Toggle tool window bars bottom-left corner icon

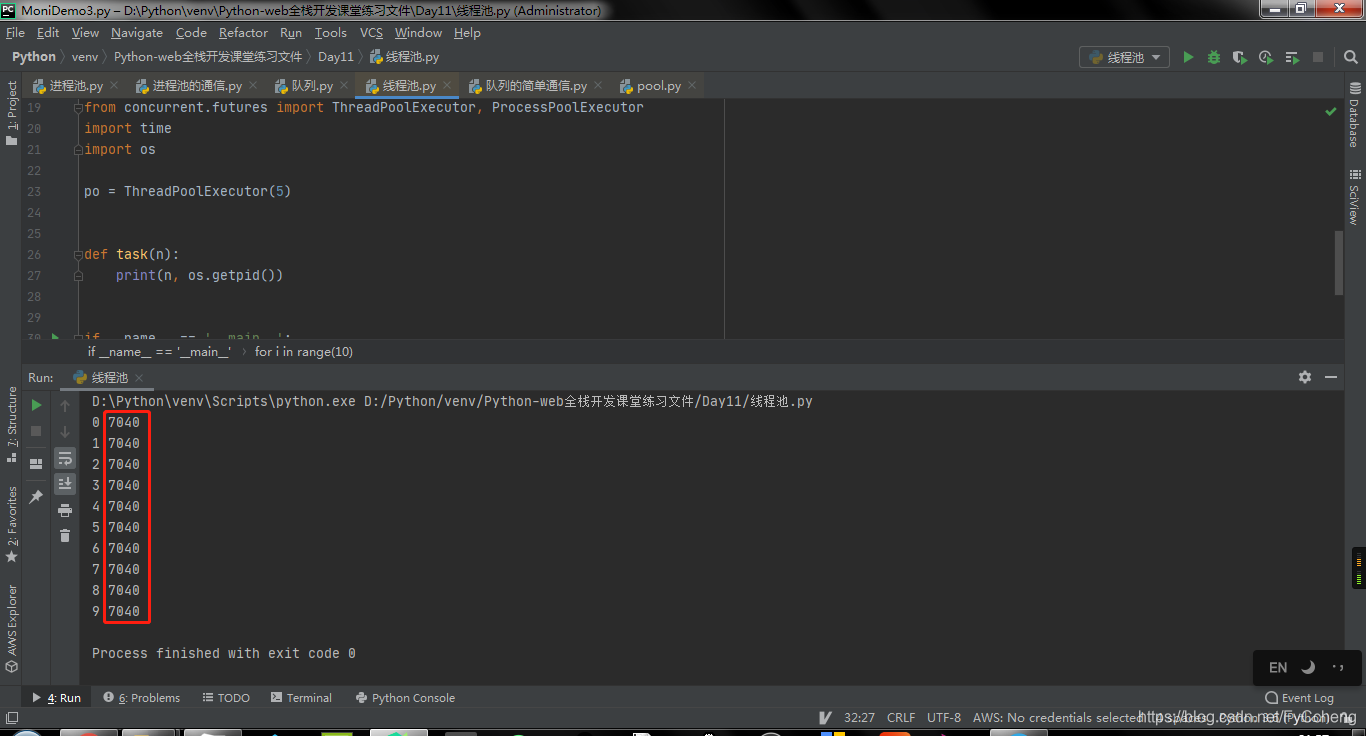12,717
